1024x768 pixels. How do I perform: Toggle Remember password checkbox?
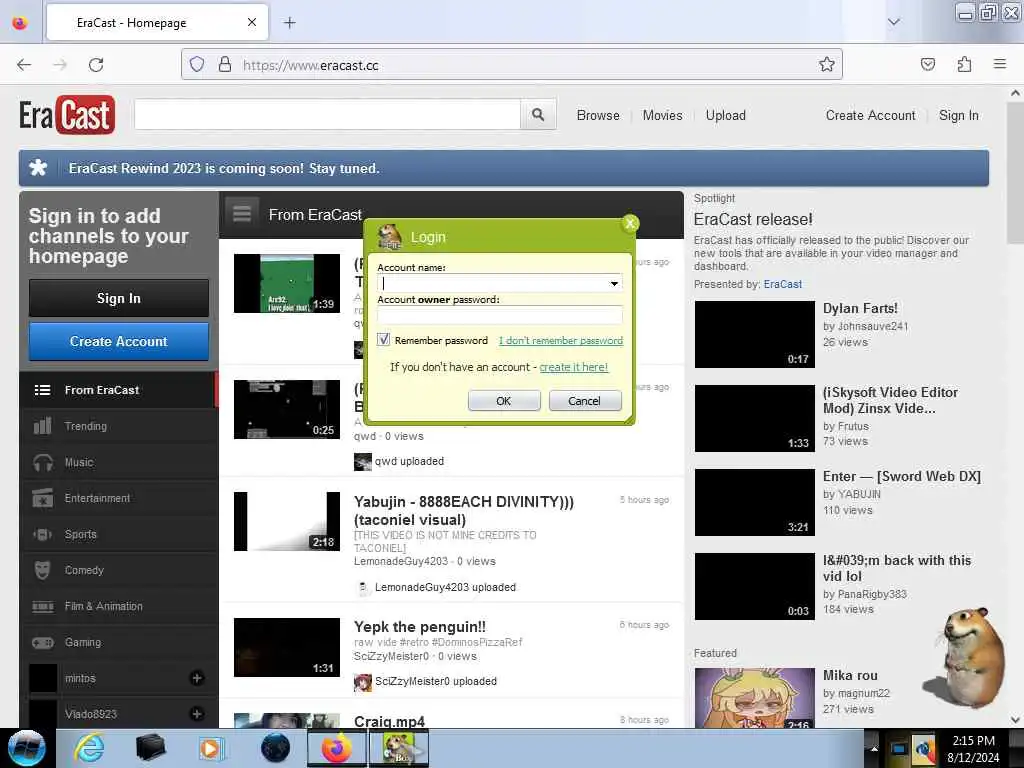click(384, 340)
